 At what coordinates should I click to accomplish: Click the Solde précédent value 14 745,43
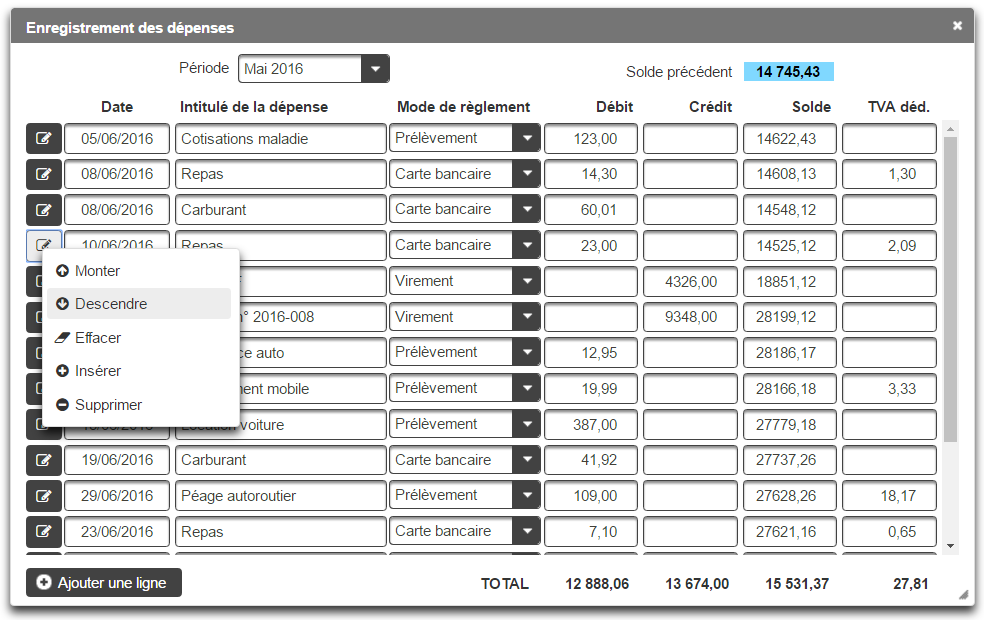coord(789,72)
